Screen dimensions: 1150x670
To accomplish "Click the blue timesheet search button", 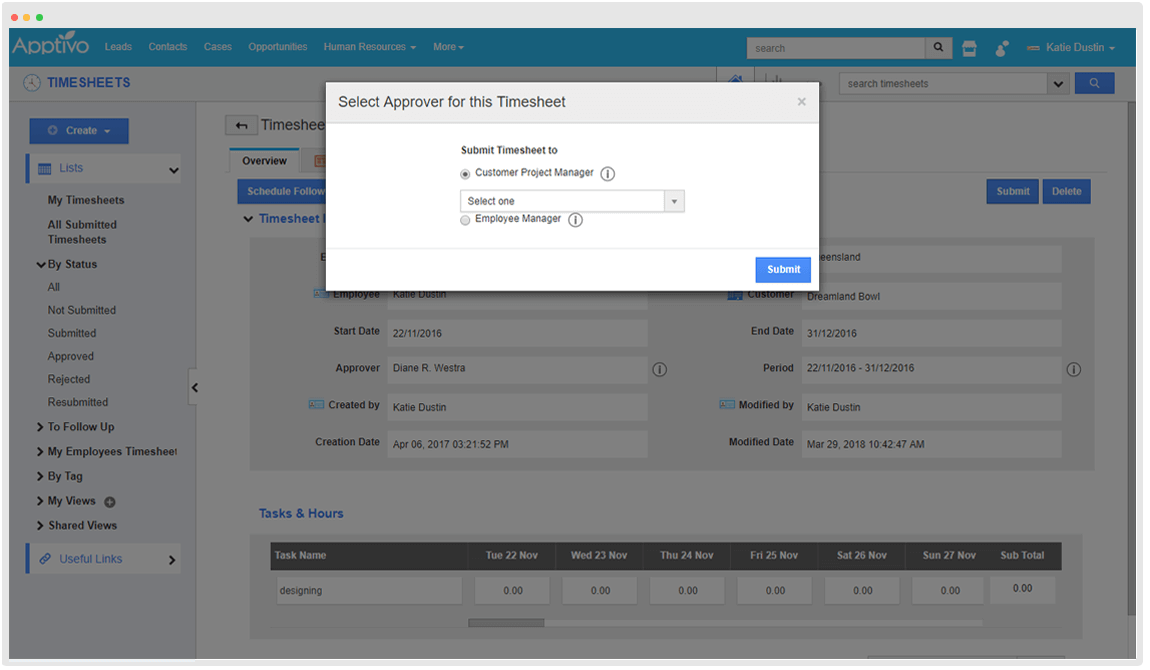I will [1094, 84].
